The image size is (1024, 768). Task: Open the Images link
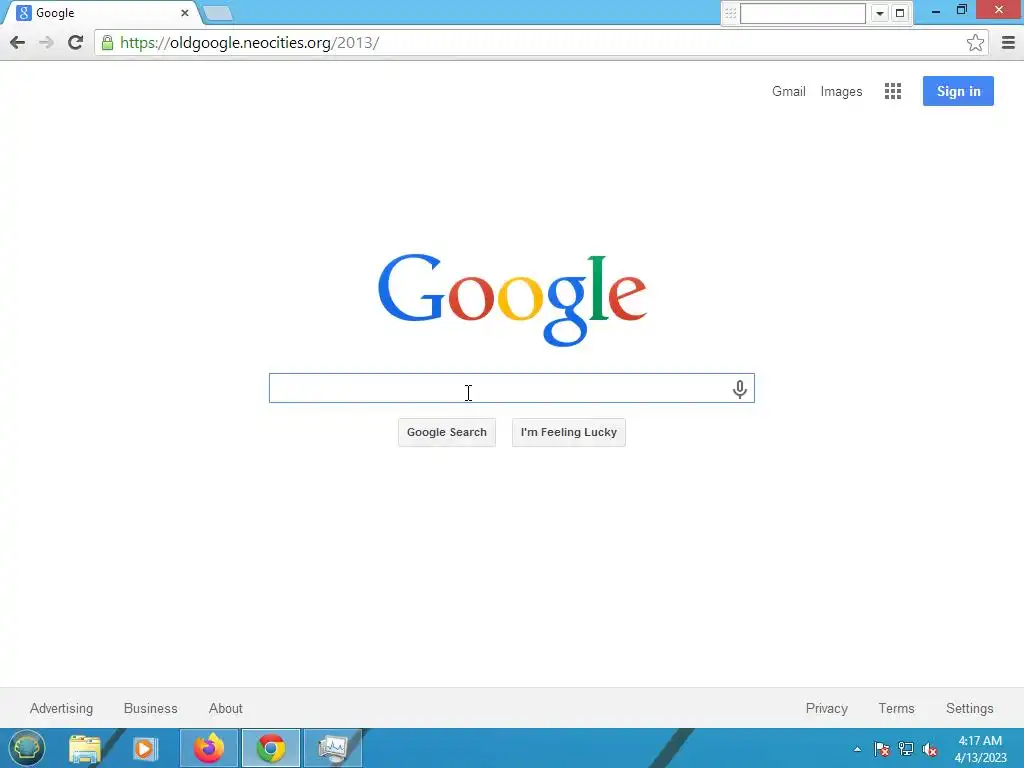841,92
